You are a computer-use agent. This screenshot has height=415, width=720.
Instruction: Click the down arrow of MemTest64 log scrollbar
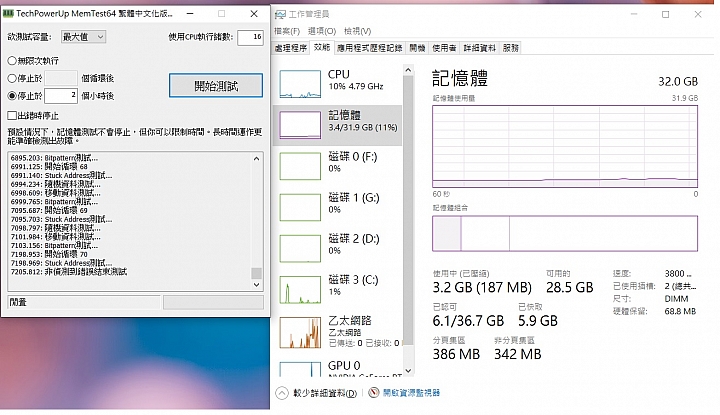[x=256, y=285]
